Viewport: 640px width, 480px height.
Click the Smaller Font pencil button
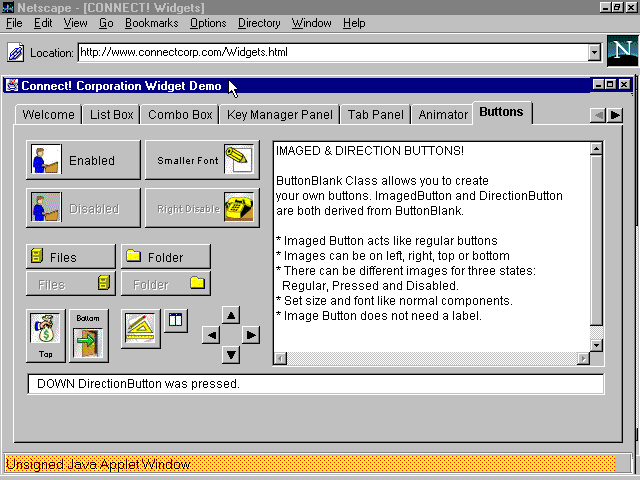(198, 160)
